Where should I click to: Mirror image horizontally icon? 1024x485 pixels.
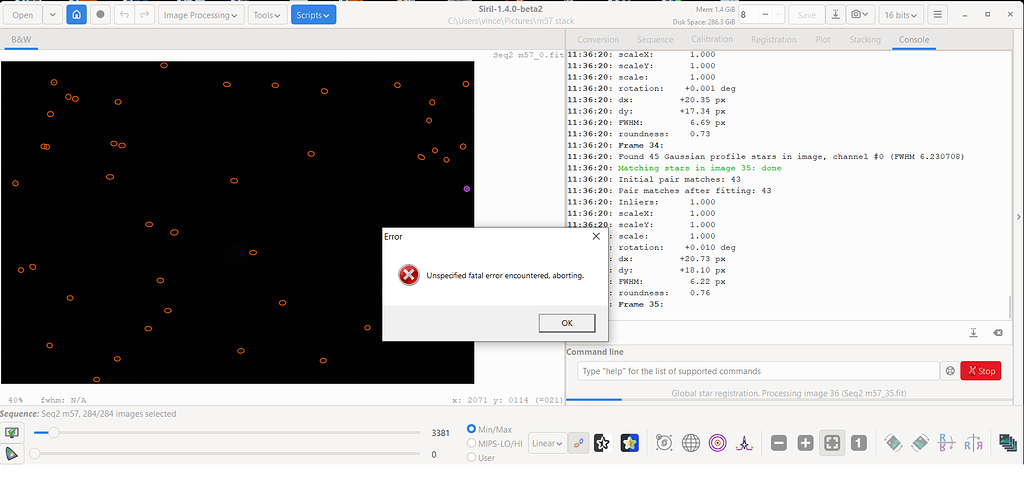(946, 443)
